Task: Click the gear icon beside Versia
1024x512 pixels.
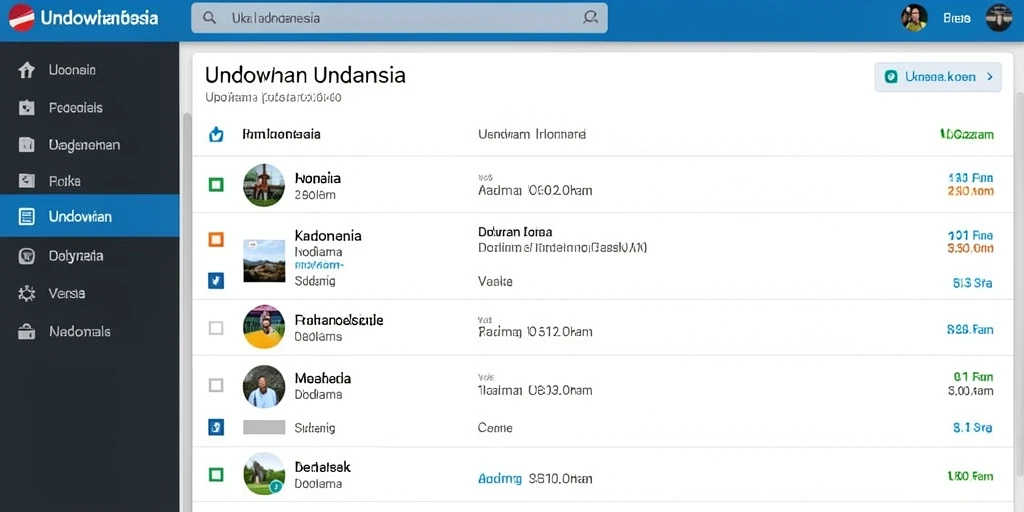Action: [26, 293]
